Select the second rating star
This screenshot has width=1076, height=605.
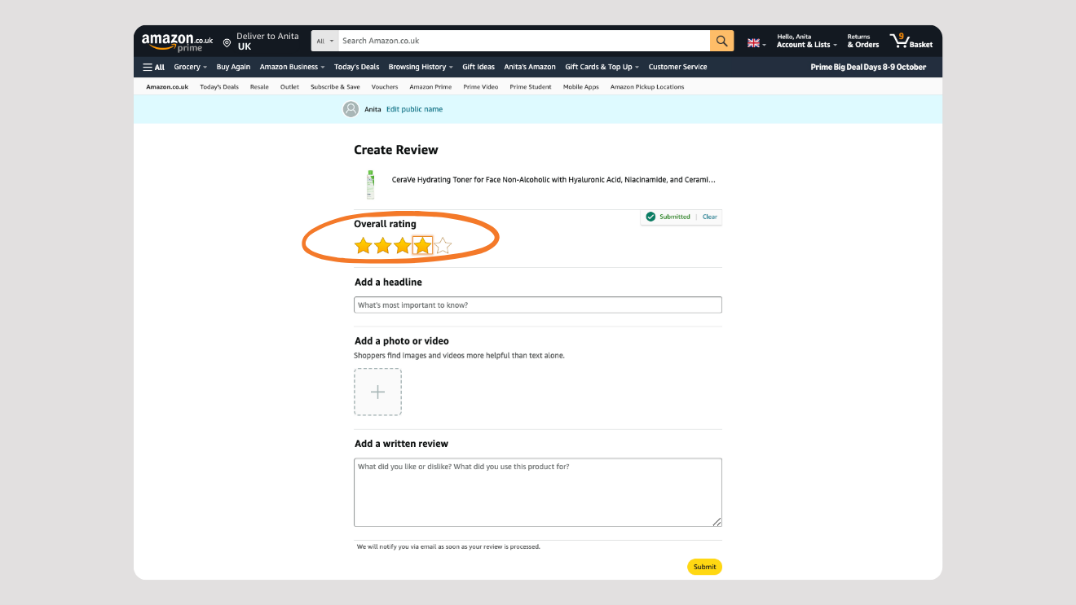(x=383, y=246)
